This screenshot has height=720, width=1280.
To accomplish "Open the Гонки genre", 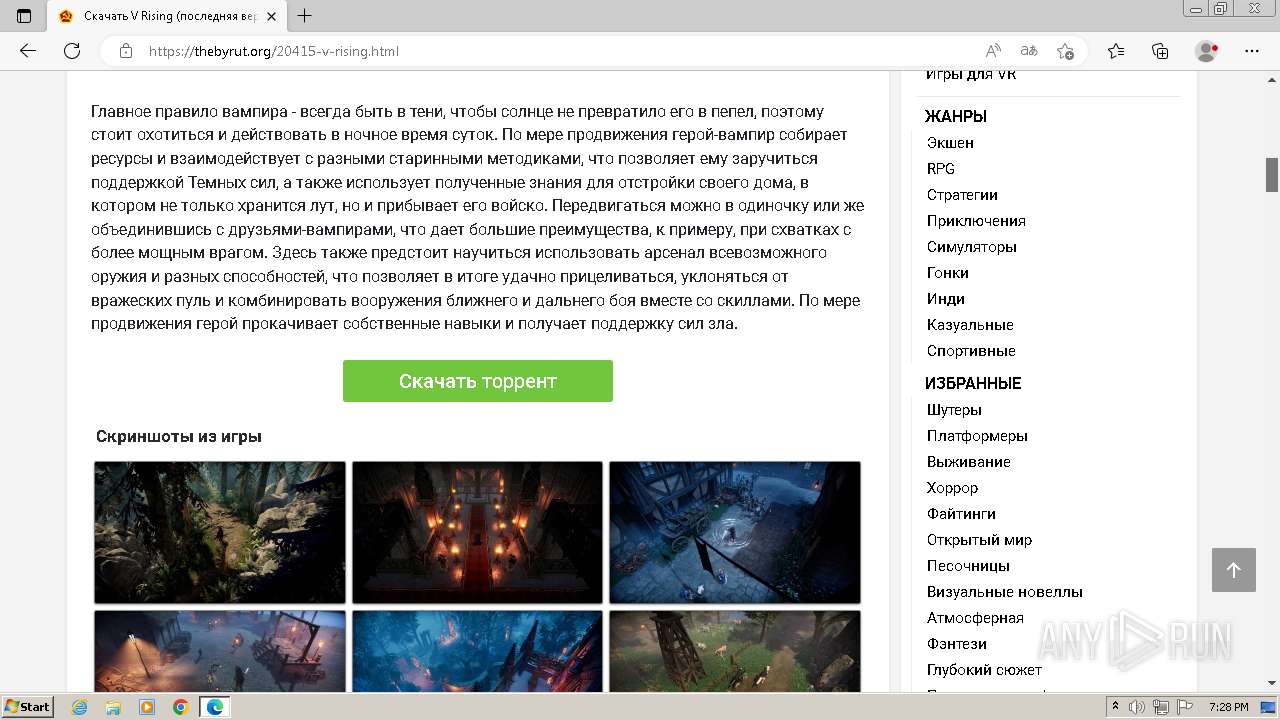I will [x=948, y=273].
